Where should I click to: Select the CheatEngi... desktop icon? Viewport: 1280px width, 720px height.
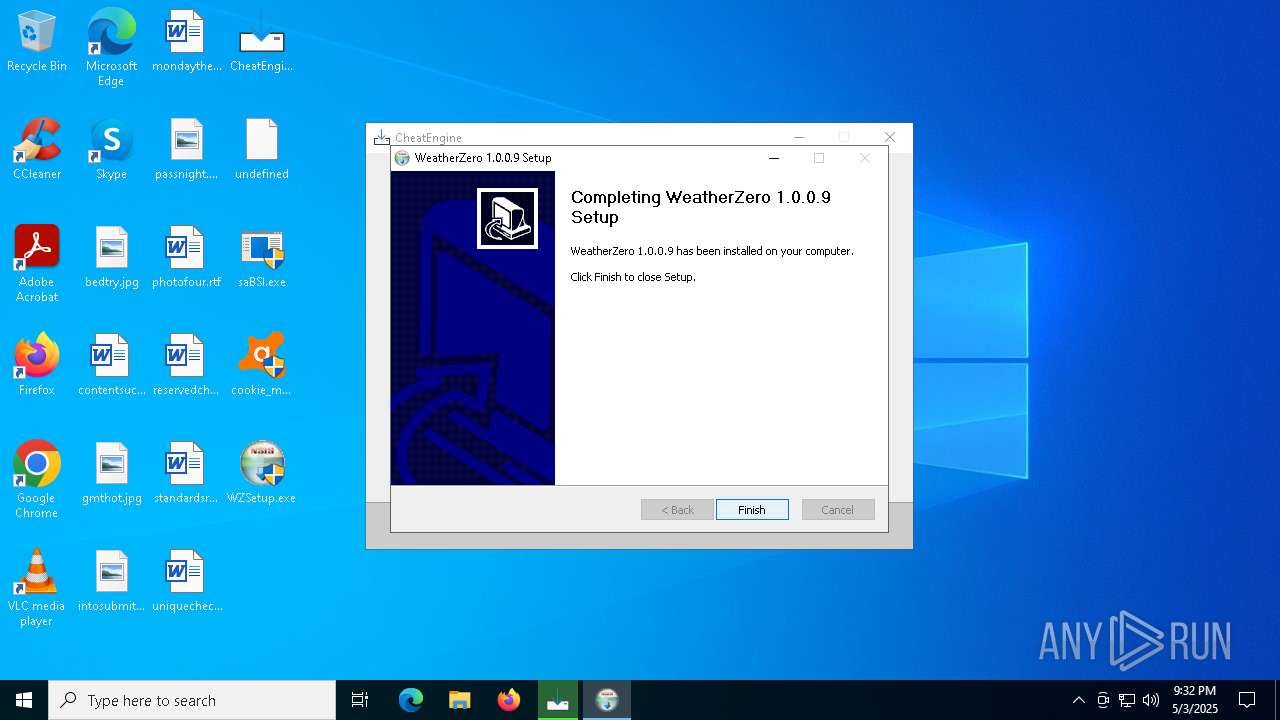tap(262, 42)
